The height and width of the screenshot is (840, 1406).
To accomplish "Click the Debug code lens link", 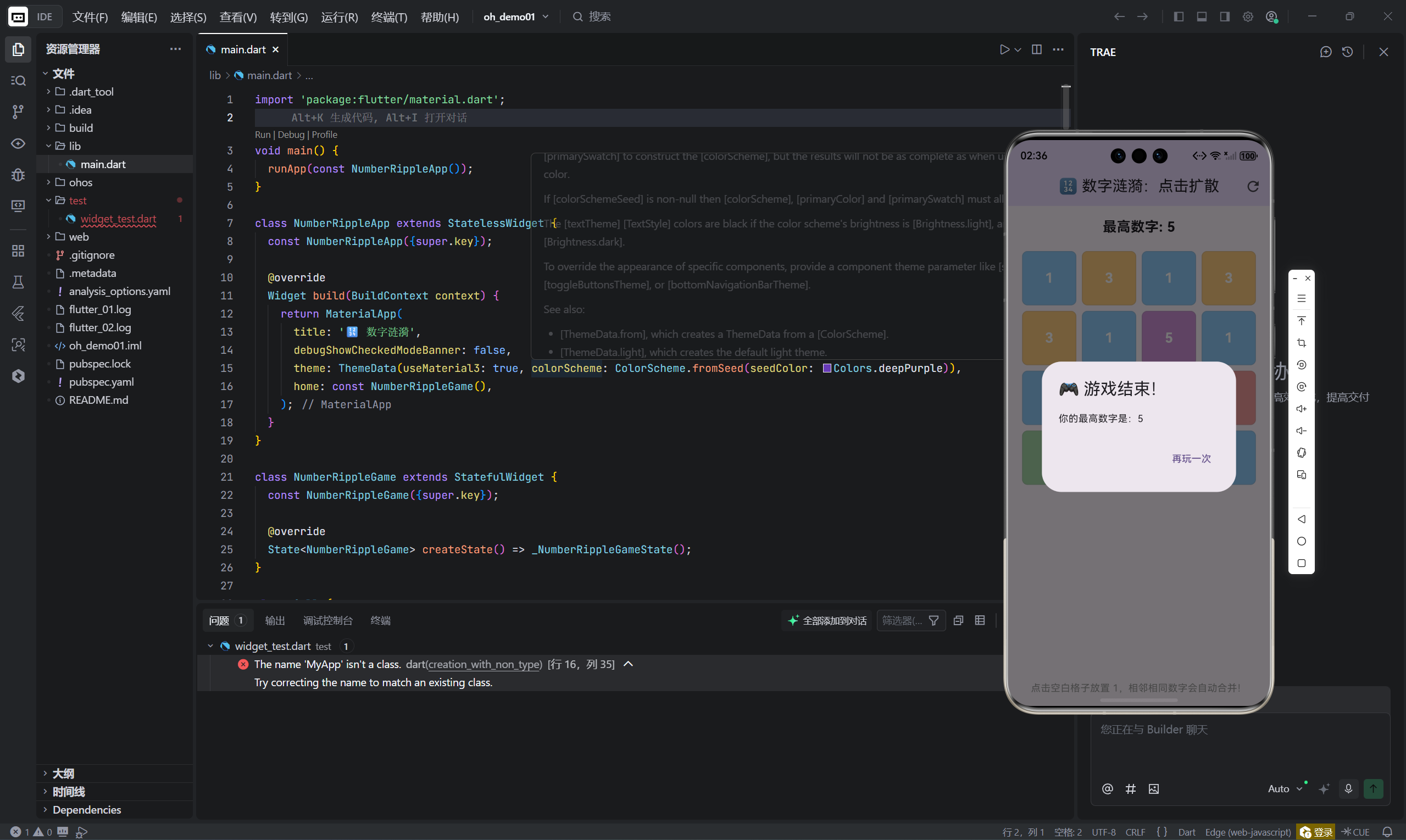I will tap(291, 135).
